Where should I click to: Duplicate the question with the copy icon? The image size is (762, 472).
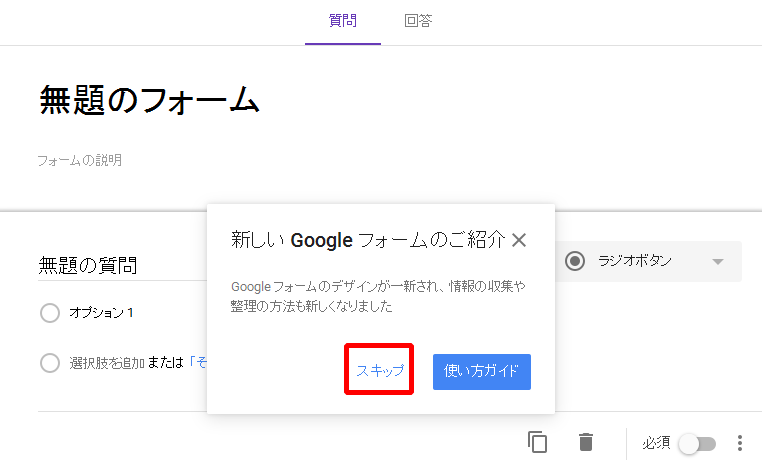(537, 442)
